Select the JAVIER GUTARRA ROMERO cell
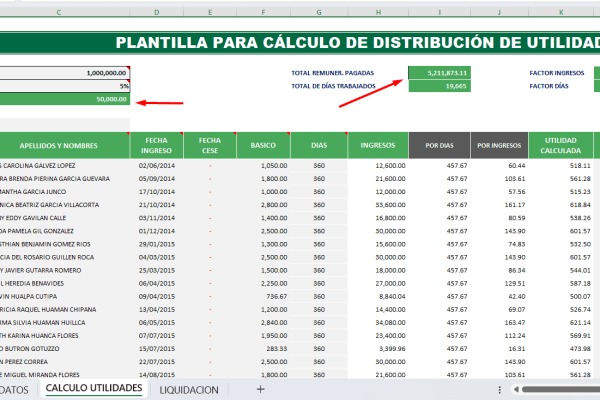Viewport: 600px width, 400px height. [65, 270]
